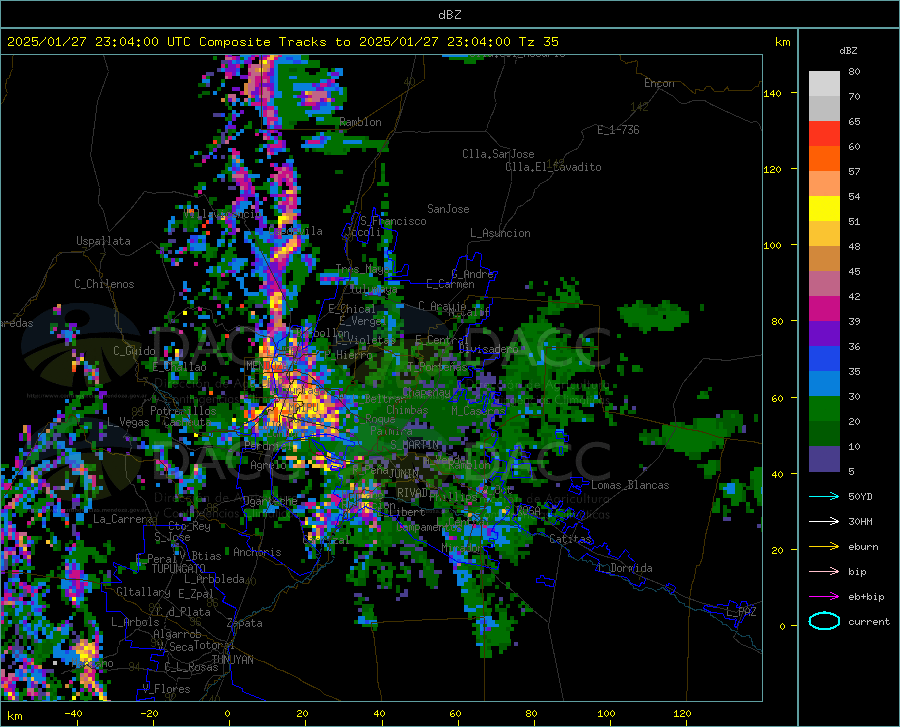Select the purple 36–39 dBZ swatch

(824, 334)
